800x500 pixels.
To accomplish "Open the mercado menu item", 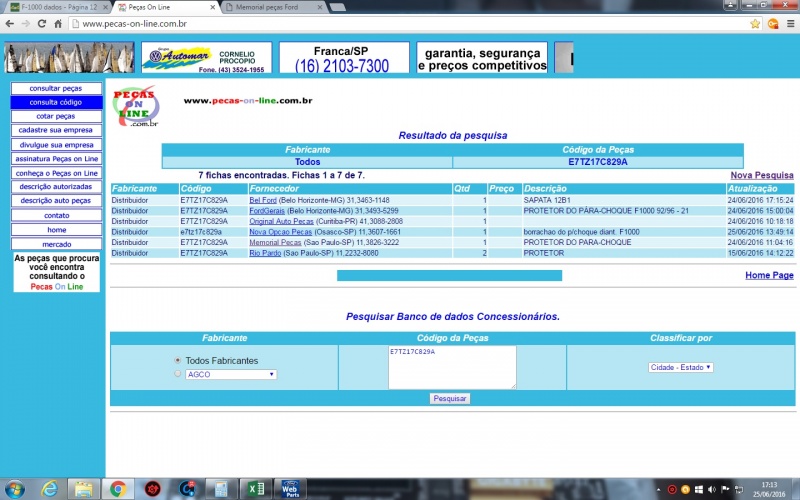I will tap(56, 244).
